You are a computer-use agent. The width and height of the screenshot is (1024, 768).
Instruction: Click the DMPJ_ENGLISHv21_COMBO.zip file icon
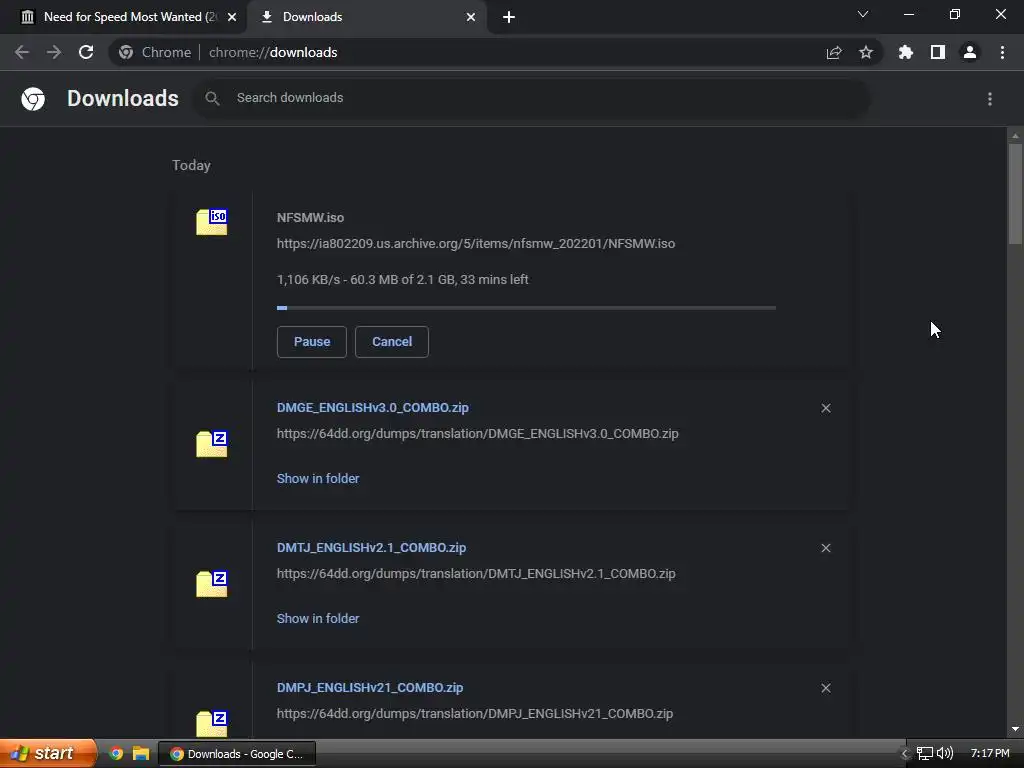[x=212, y=724]
